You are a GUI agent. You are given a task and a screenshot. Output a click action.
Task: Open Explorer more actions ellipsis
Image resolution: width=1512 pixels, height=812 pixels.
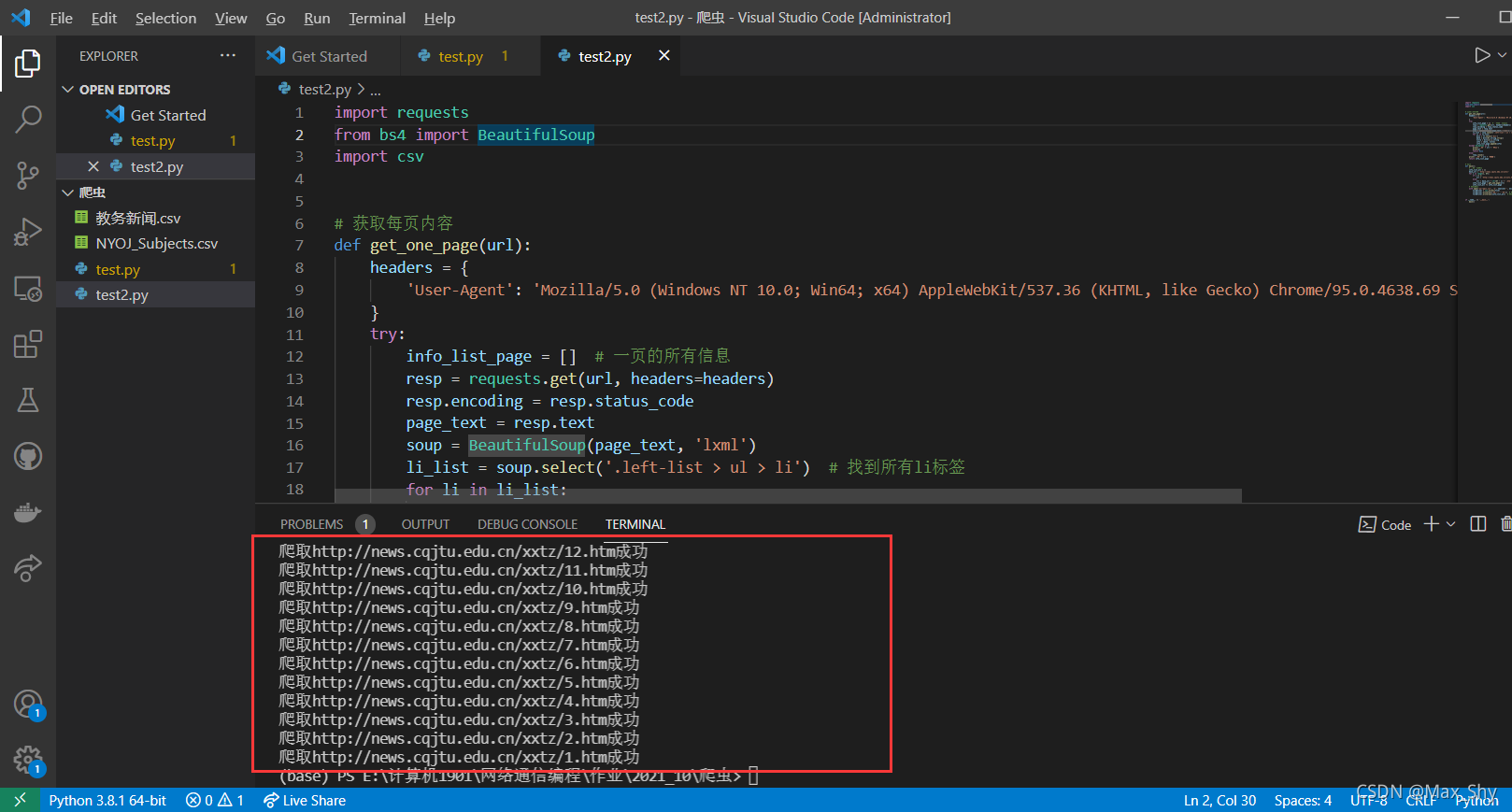pyautogui.click(x=228, y=56)
